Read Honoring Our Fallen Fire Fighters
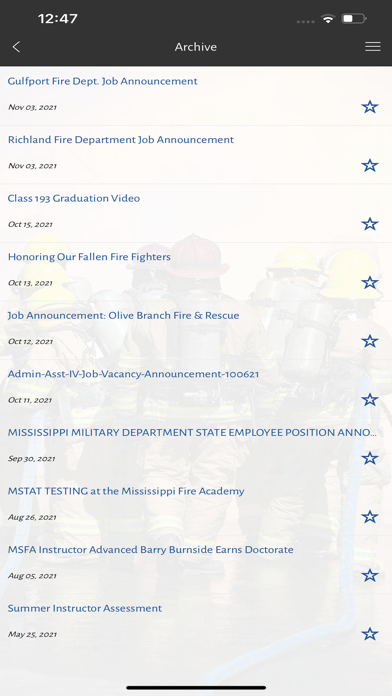The height and width of the screenshot is (696, 392). [x=89, y=257]
